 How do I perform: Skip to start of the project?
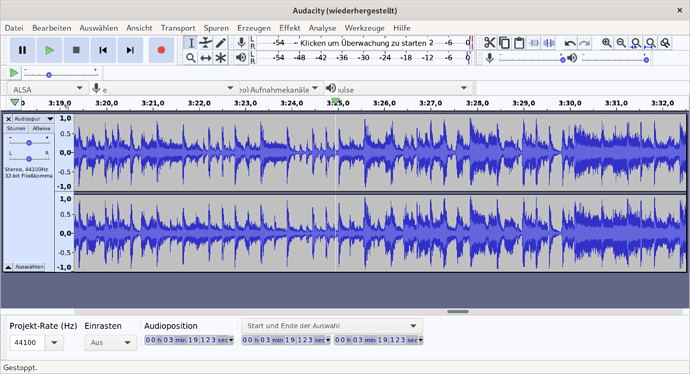(x=103, y=50)
